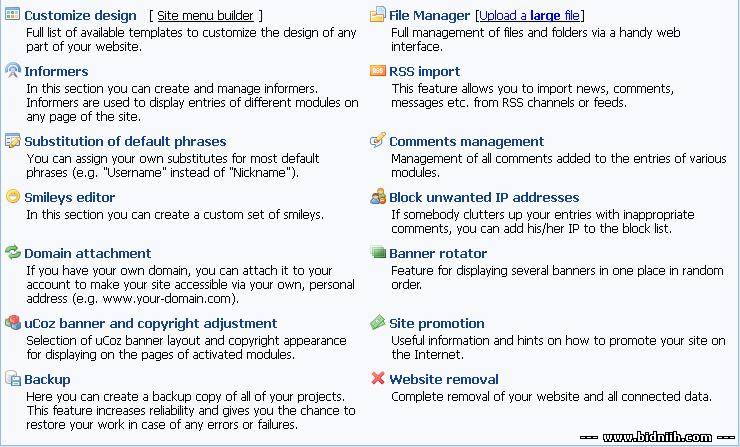Click the Block unwanted IP users icon

pyautogui.click(x=378, y=196)
